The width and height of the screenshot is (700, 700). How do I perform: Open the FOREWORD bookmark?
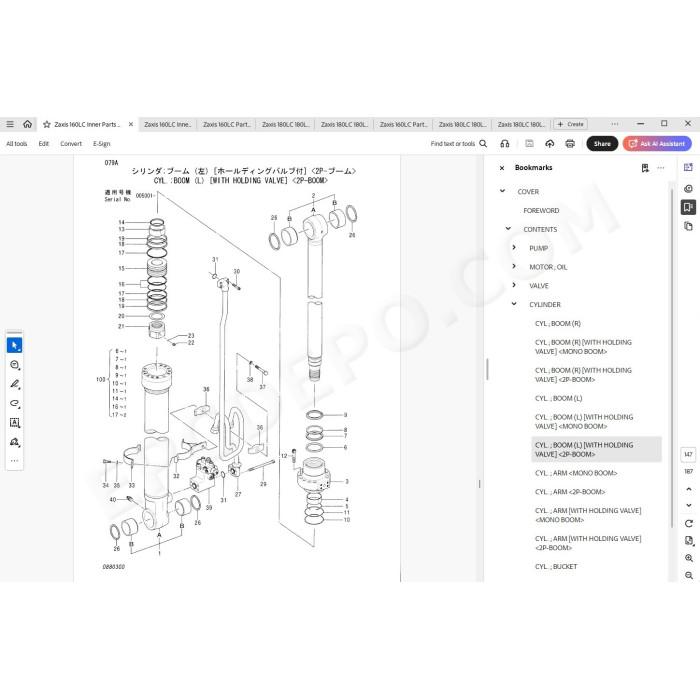point(541,211)
